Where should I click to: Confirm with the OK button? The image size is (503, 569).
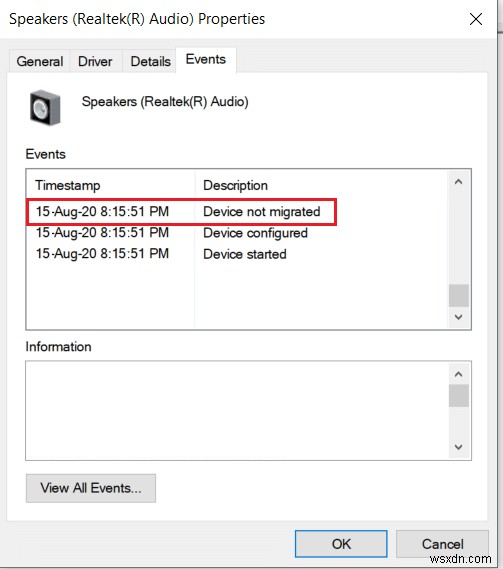pyautogui.click(x=341, y=544)
